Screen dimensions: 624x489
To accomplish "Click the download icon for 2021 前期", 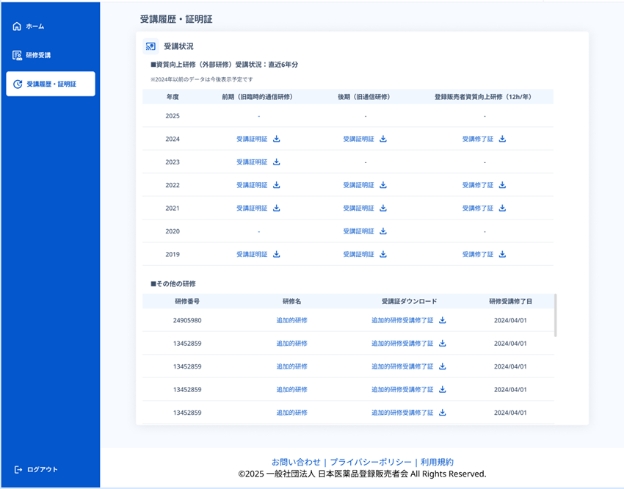I will (x=277, y=208).
